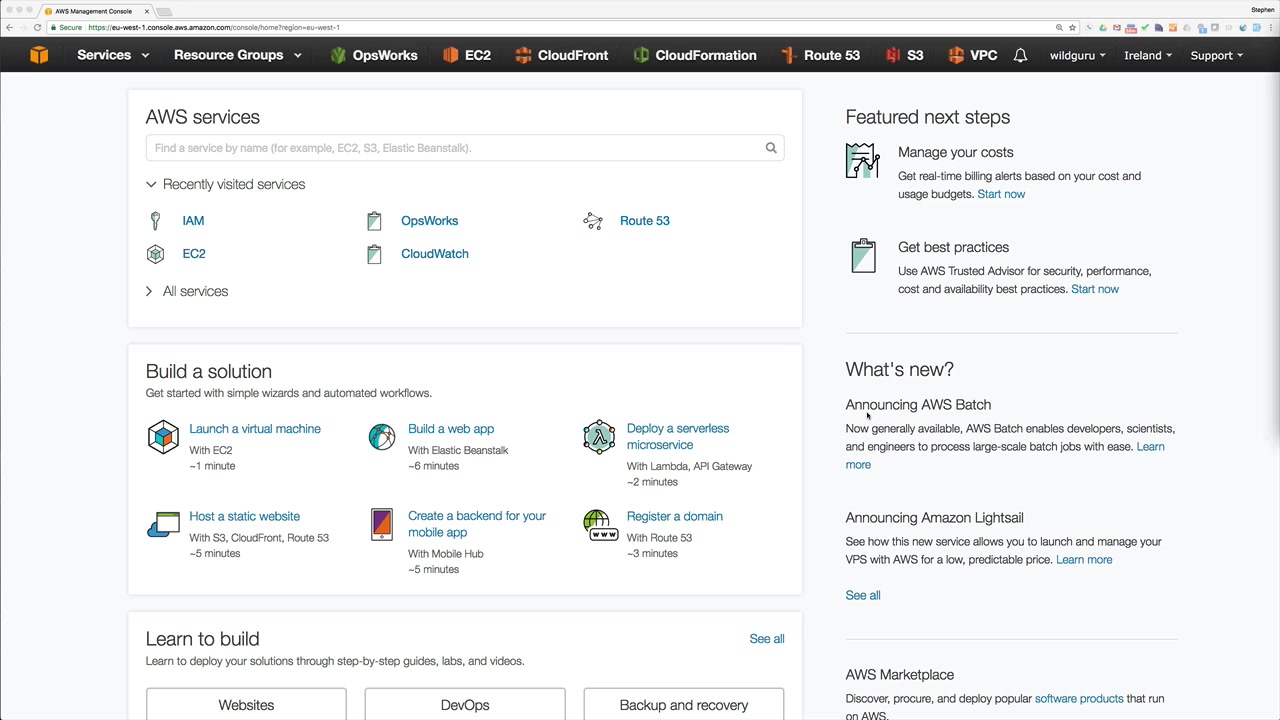Click the Deploy a serverless microservice icon
The image size is (1280, 720).
[x=600, y=437]
